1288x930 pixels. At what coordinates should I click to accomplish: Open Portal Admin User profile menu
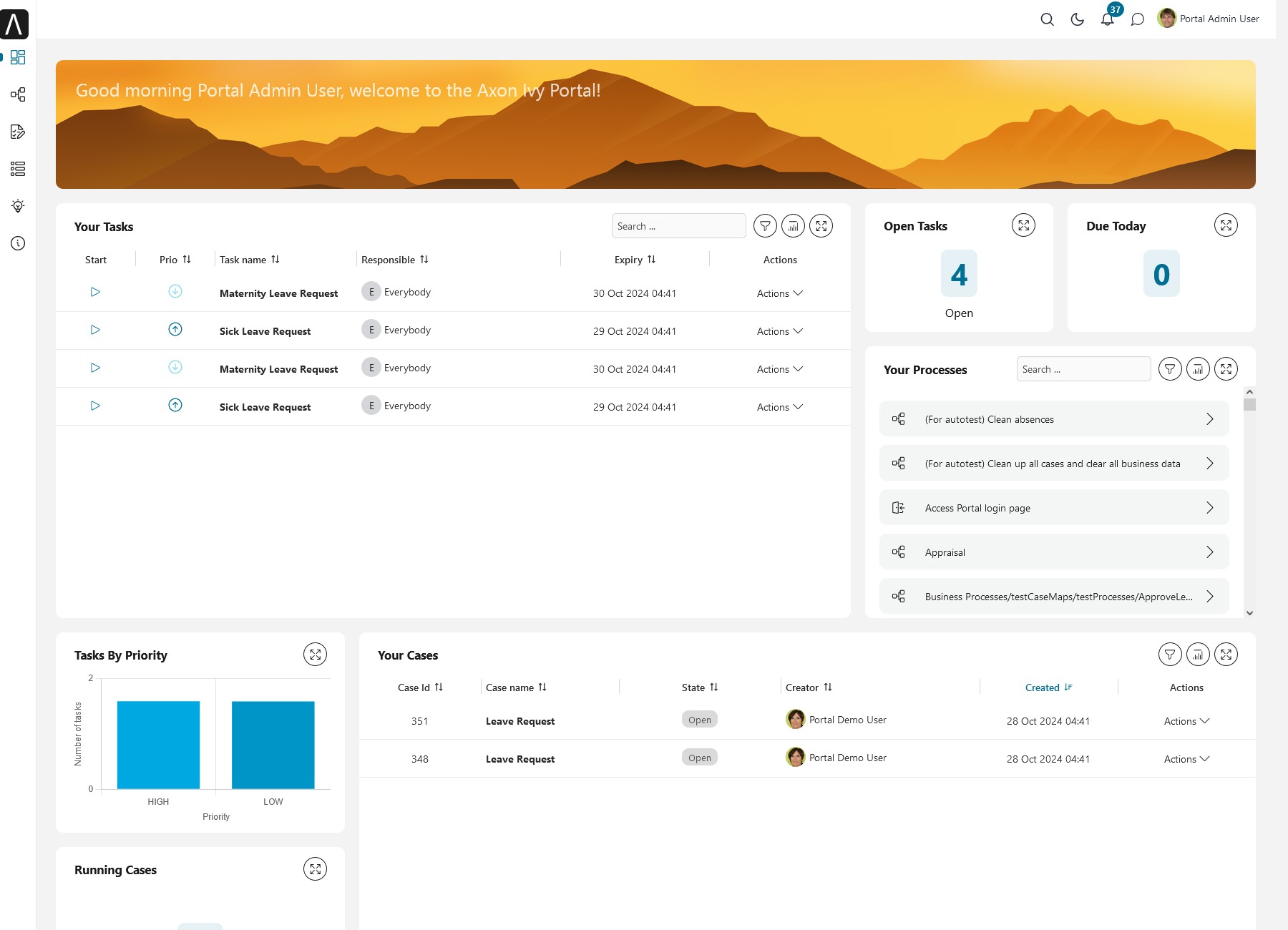[x=1208, y=19]
